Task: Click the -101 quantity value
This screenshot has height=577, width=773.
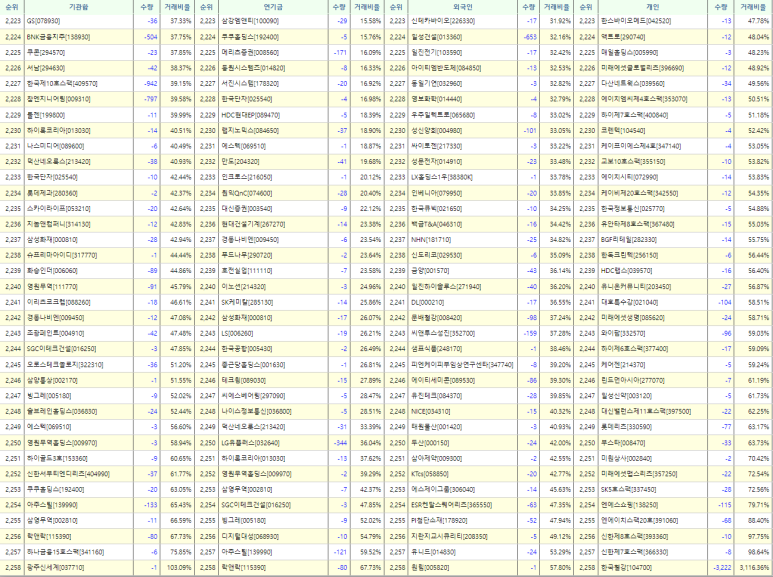Action: pyautogui.click(x=530, y=131)
